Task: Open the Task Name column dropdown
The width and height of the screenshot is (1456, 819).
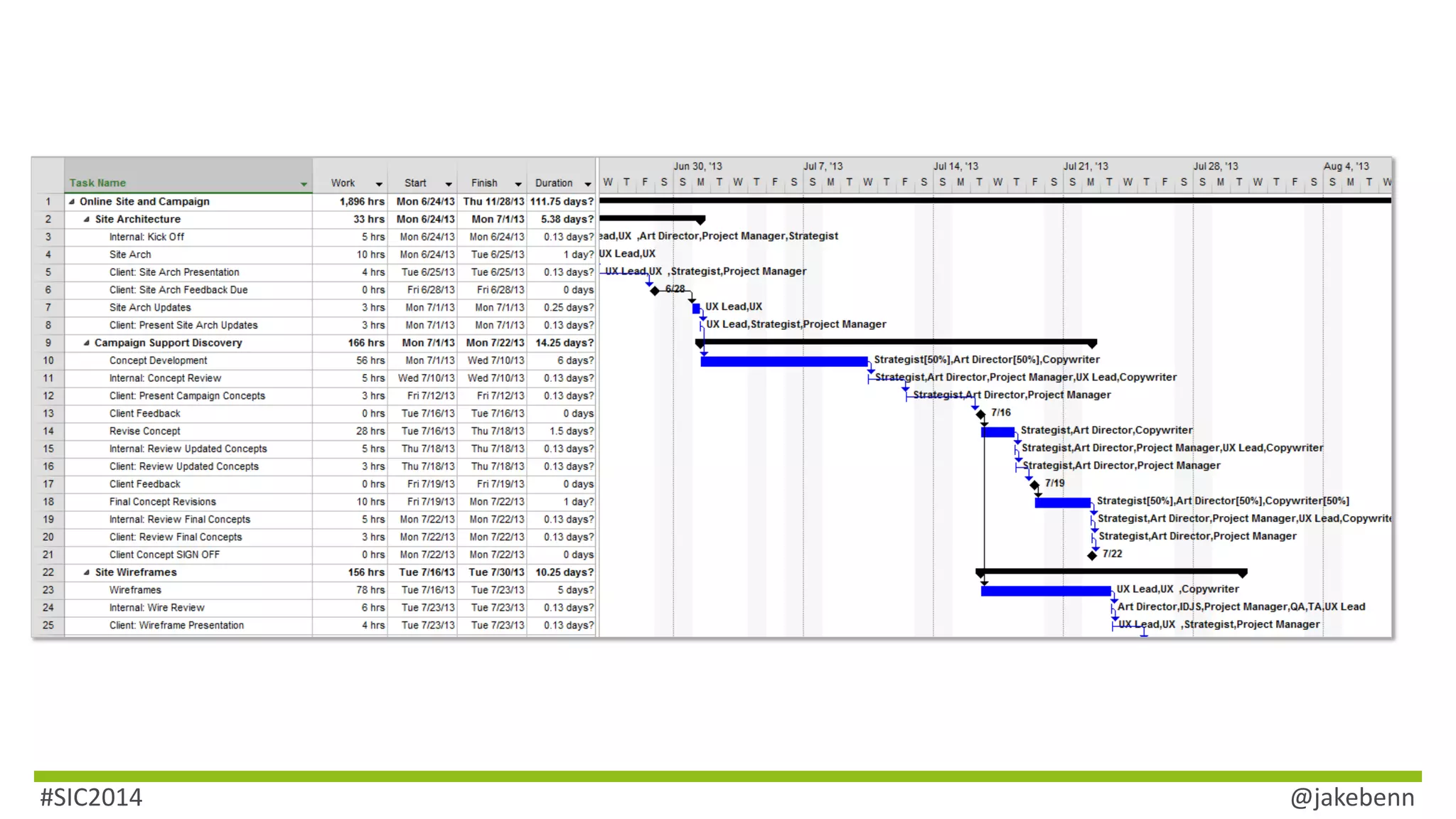Action: (304, 184)
